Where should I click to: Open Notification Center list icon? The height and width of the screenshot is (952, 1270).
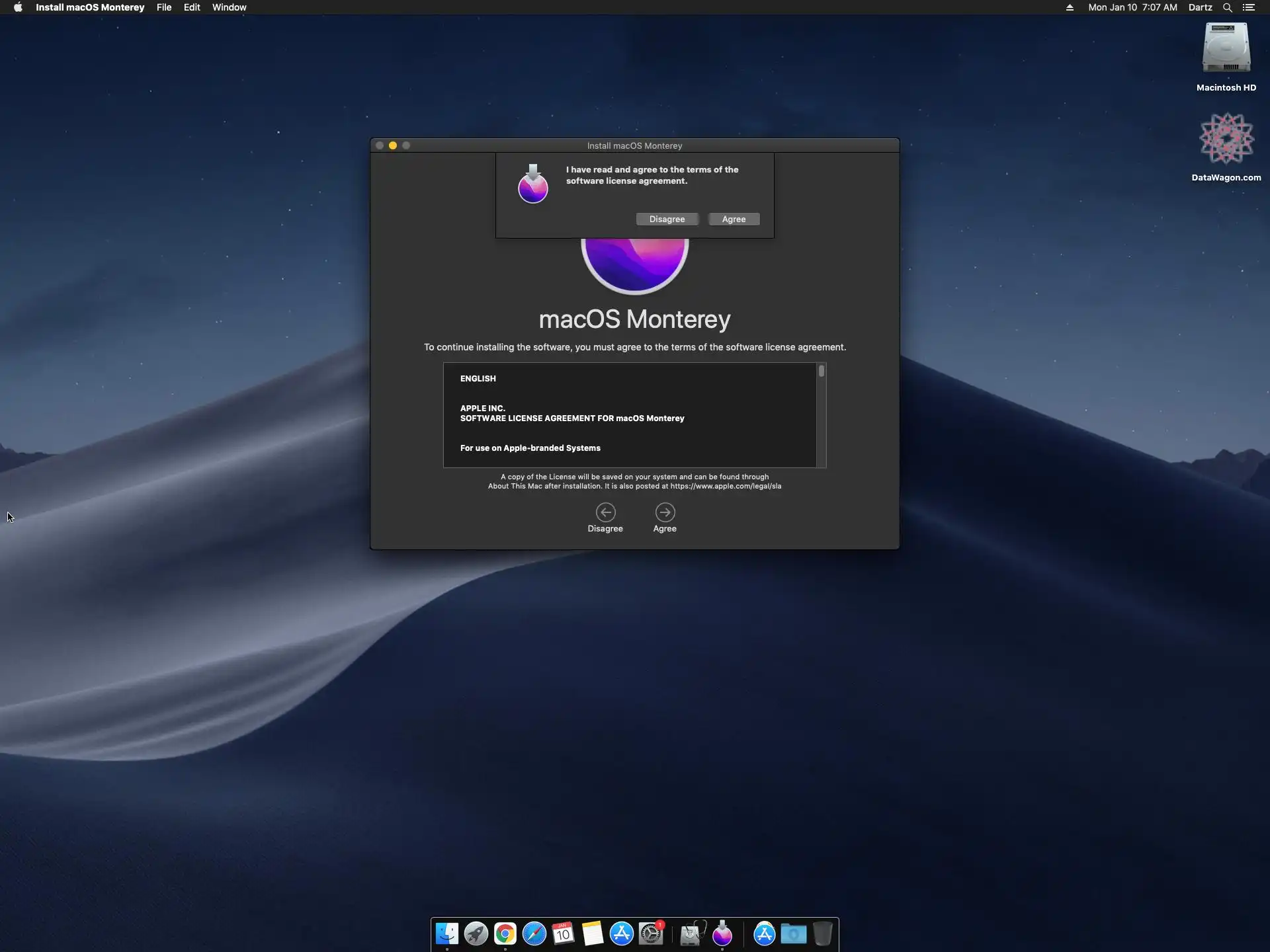click(x=1249, y=7)
